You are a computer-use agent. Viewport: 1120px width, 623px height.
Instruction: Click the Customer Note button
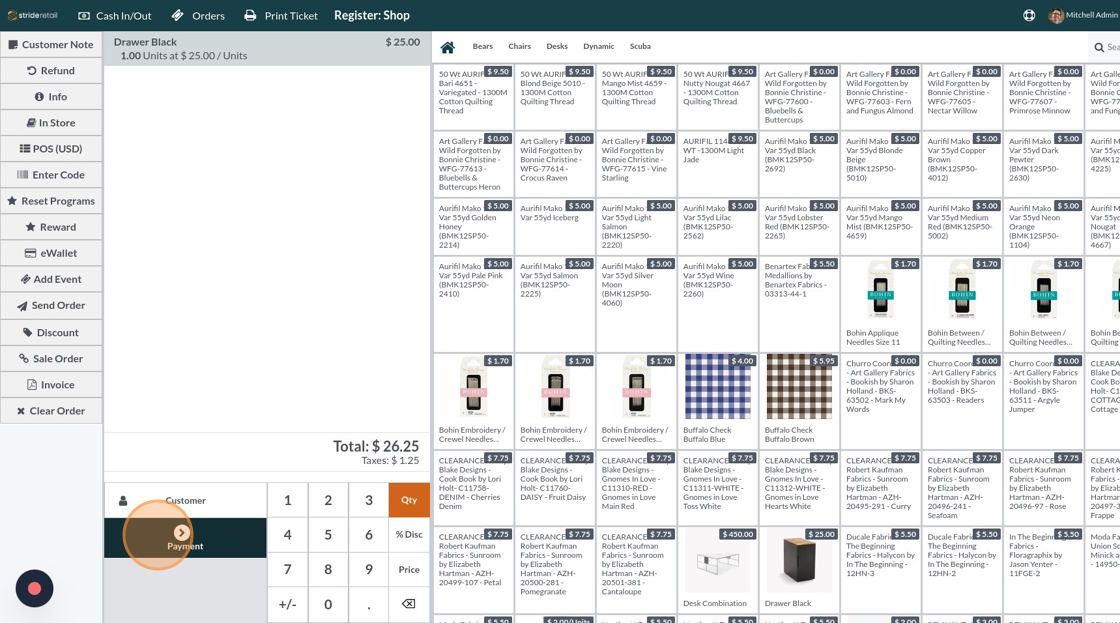click(51, 44)
